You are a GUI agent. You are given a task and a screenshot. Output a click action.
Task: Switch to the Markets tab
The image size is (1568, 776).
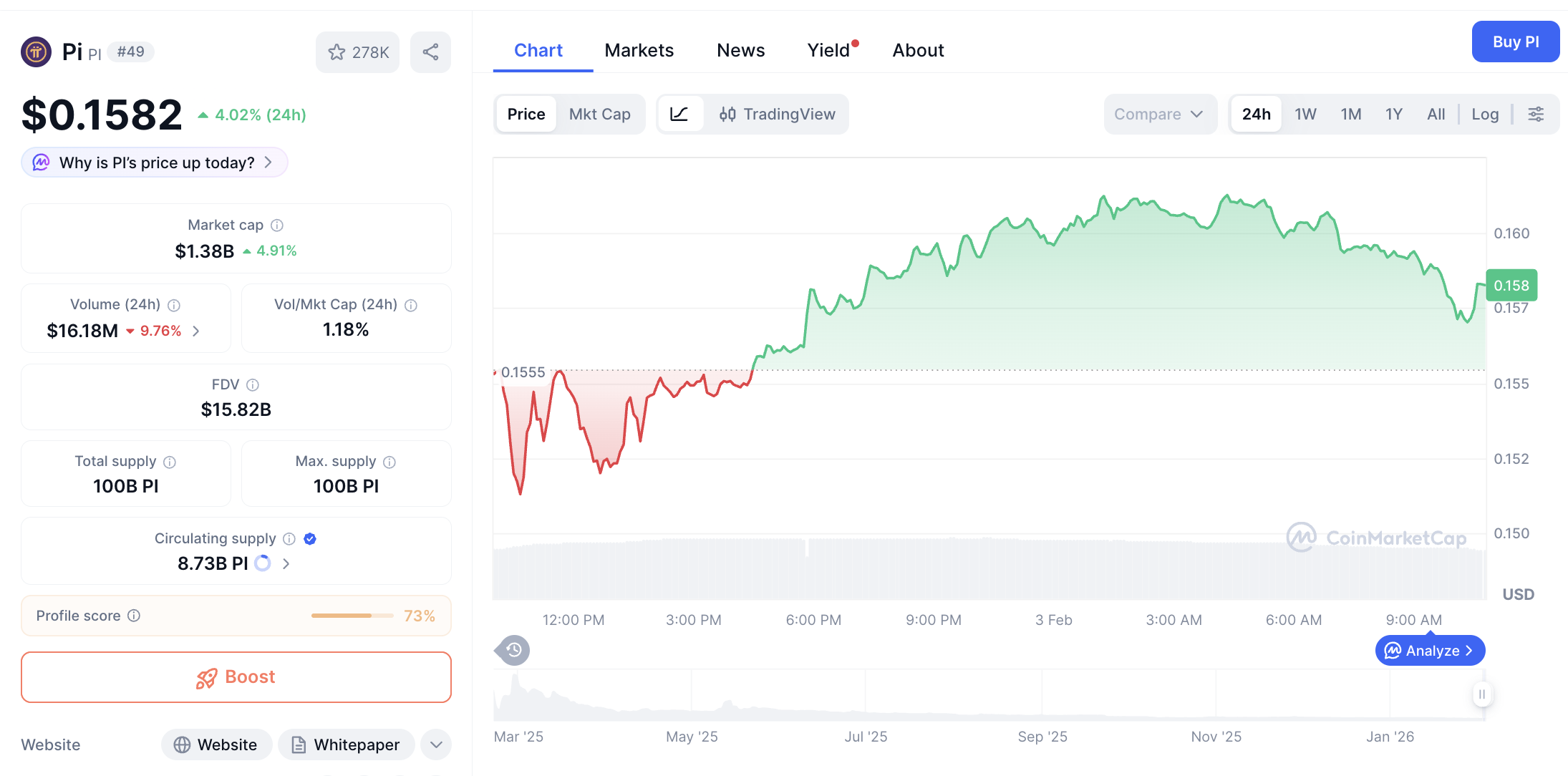coord(639,49)
